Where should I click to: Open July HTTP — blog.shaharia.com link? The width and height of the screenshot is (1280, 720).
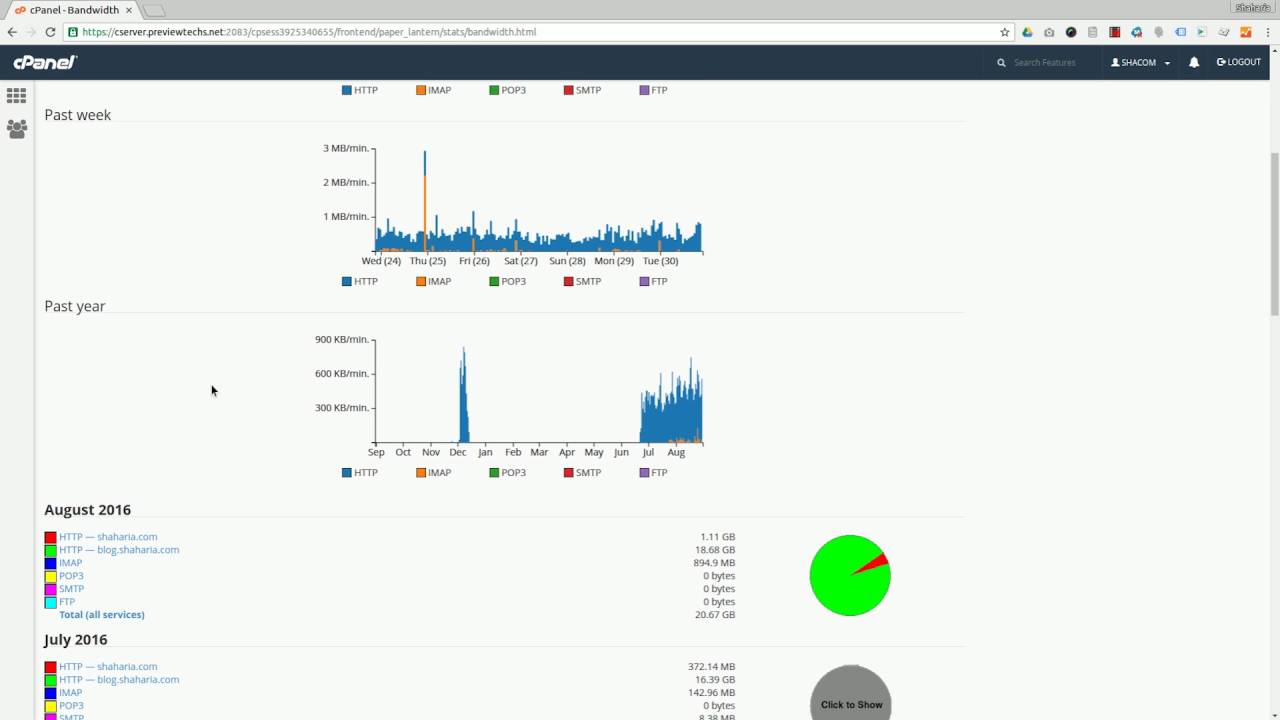[x=119, y=680]
